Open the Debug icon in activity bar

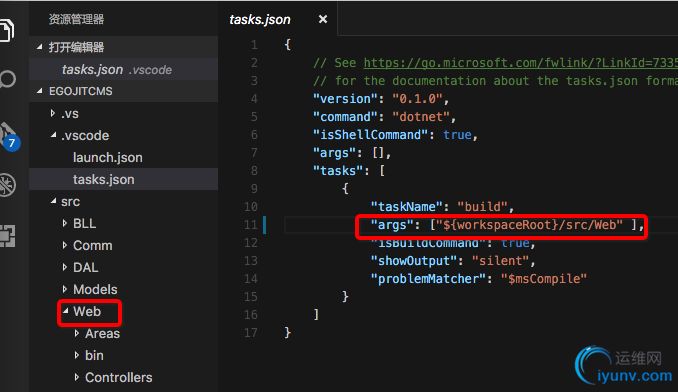[7, 185]
